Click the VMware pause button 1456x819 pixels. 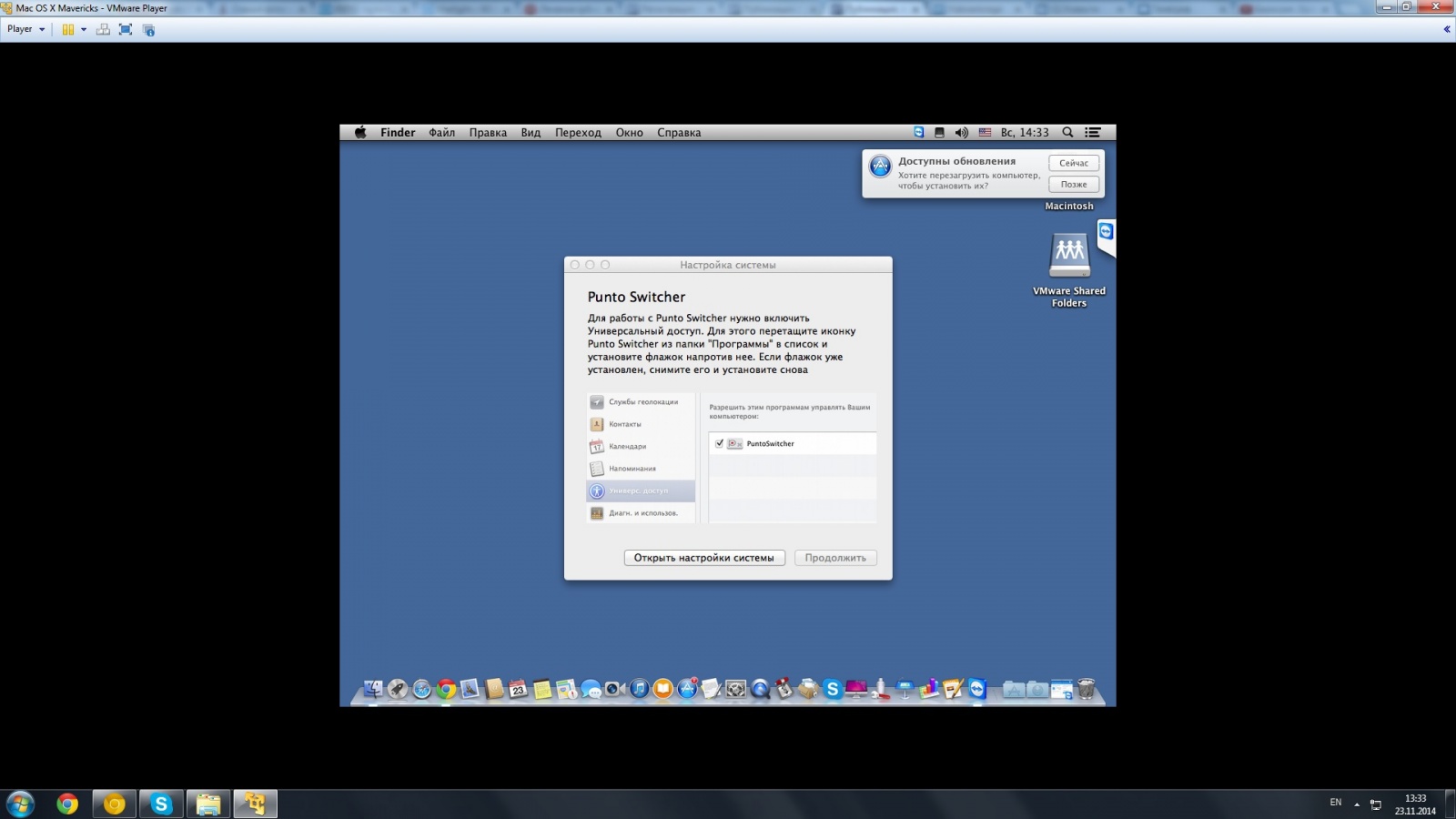68,29
